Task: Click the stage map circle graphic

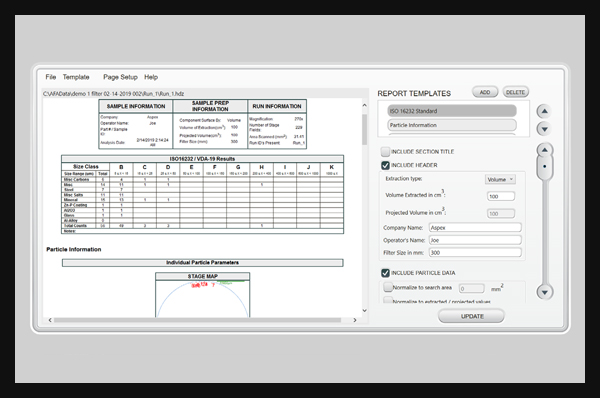Action: (x=202, y=300)
